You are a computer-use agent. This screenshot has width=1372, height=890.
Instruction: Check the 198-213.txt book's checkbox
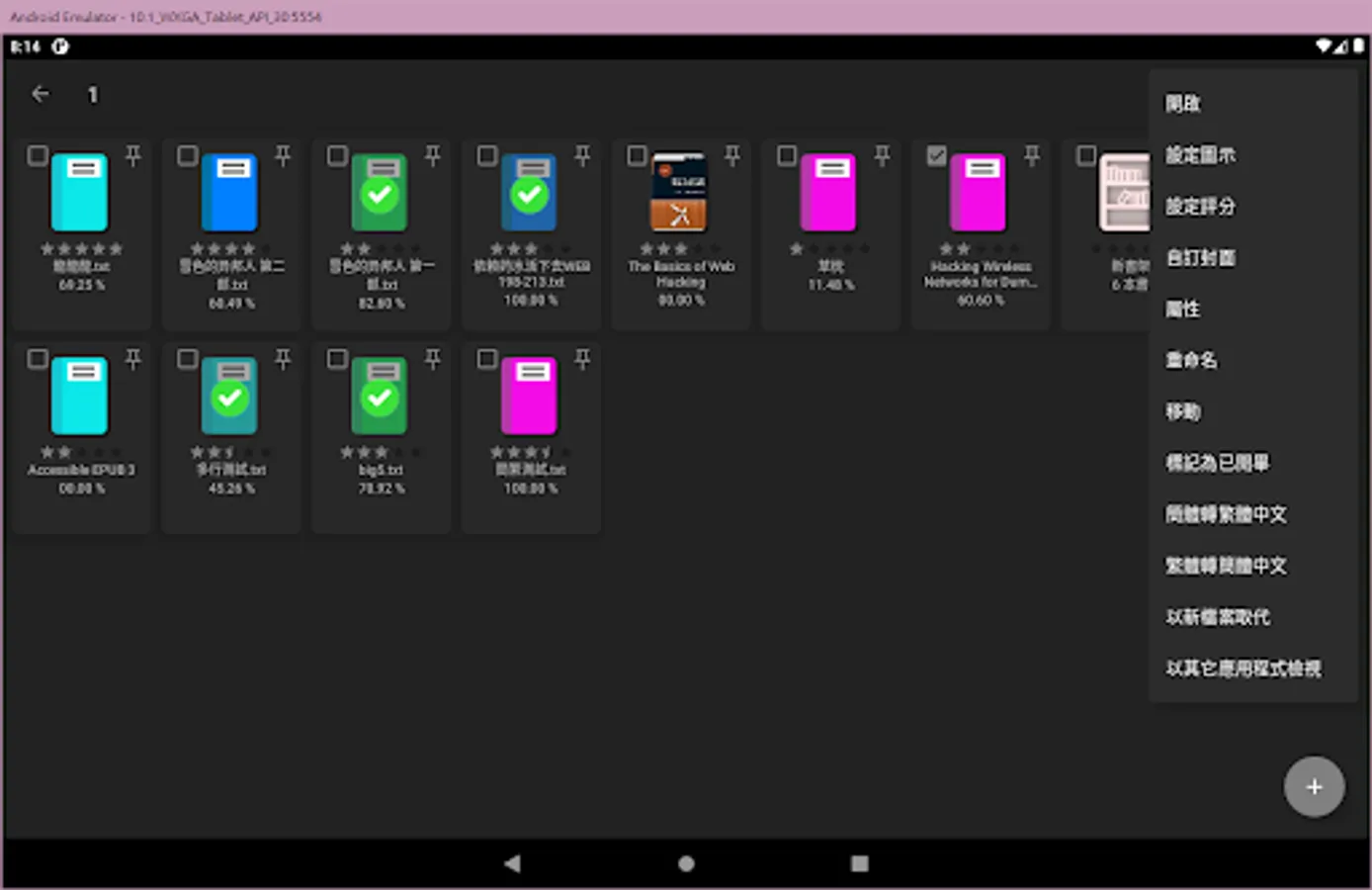486,155
